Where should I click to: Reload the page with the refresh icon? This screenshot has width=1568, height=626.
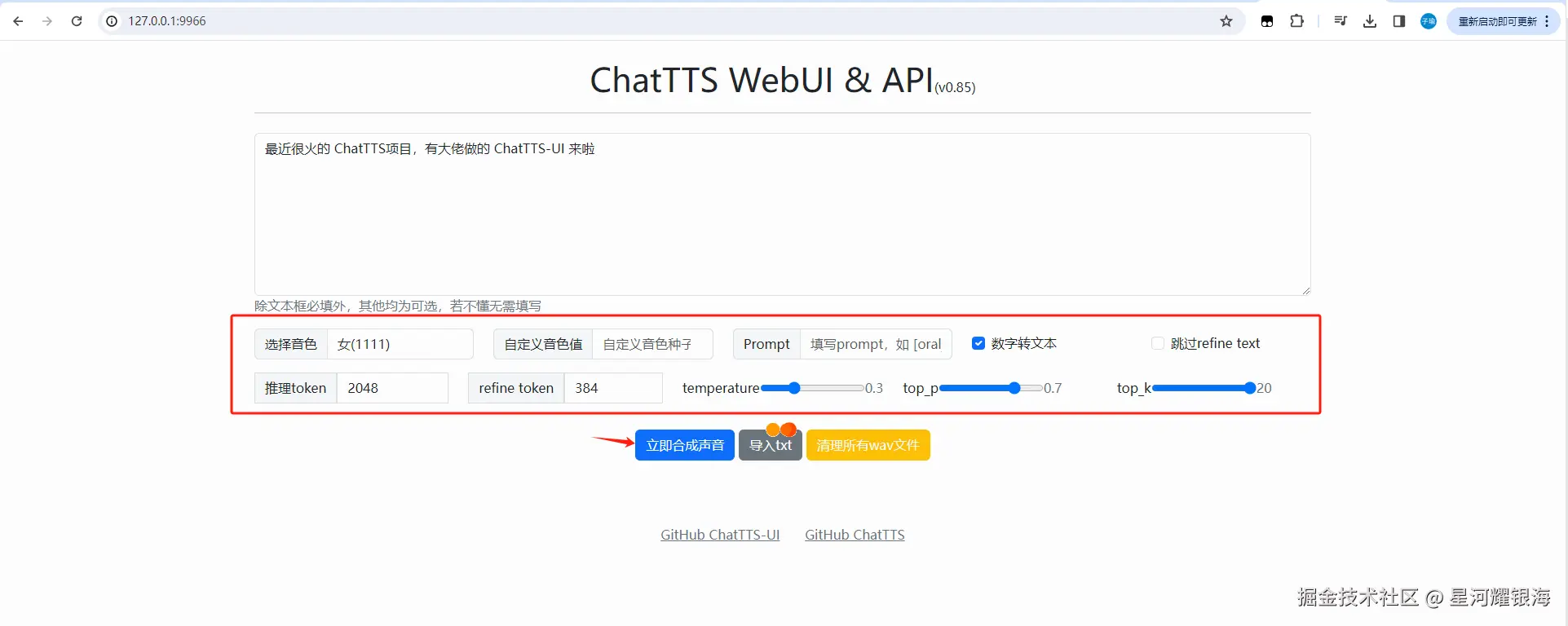(77, 21)
